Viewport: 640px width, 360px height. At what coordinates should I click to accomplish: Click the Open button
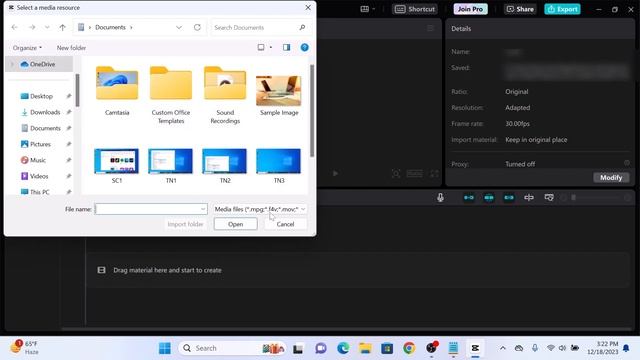(x=236, y=224)
